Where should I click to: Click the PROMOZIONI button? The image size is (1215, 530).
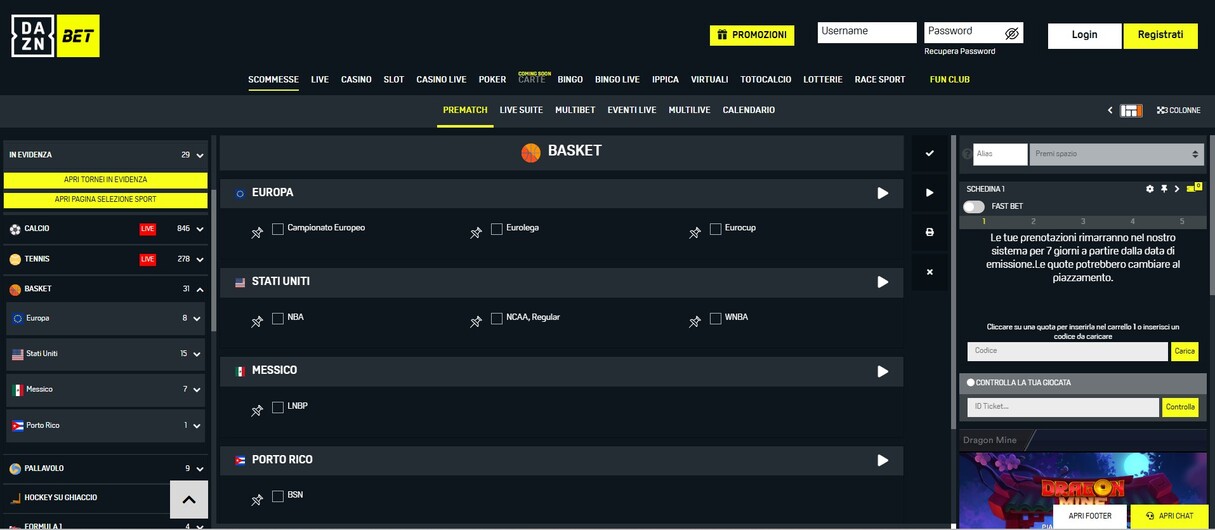click(752, 35)
